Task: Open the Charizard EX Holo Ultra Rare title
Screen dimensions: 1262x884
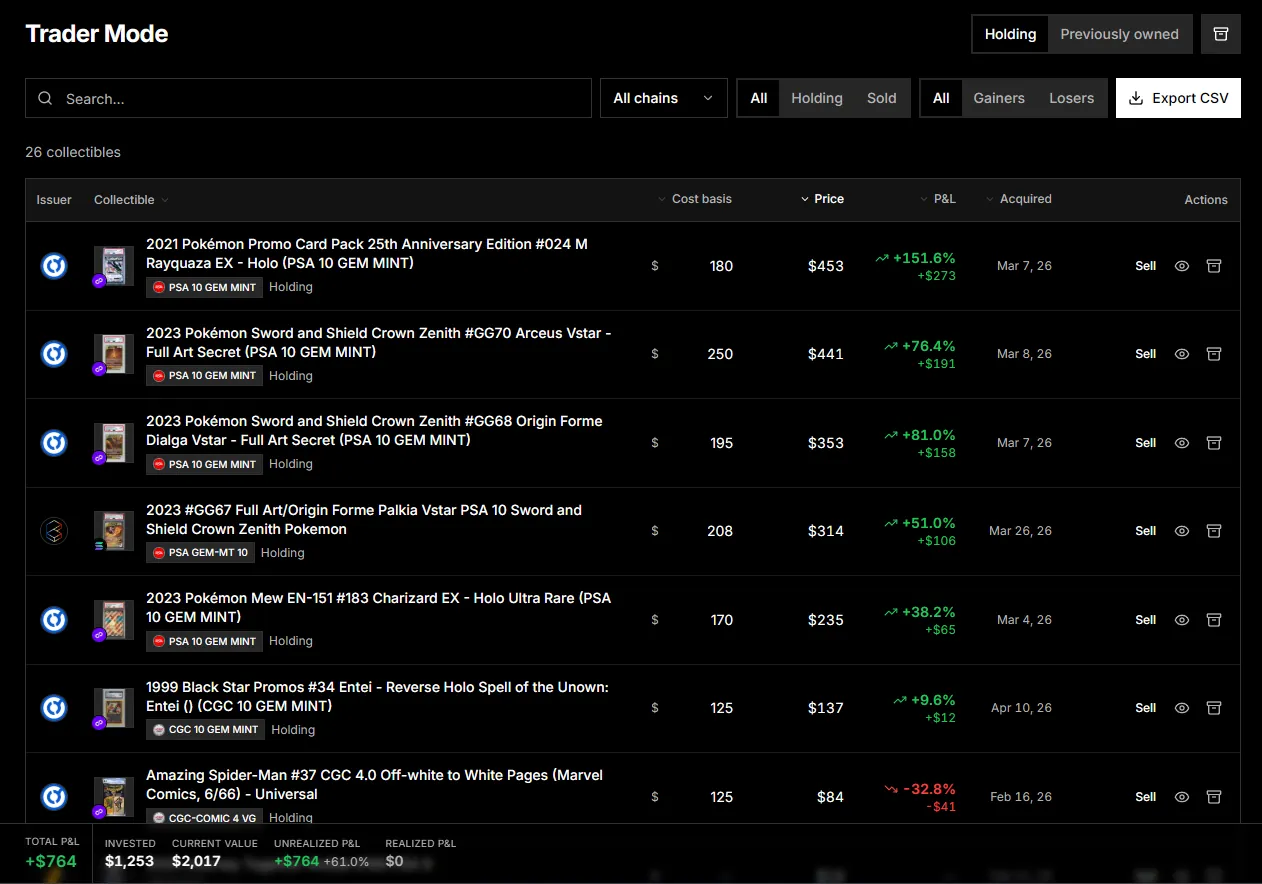Action: (378, 607)
